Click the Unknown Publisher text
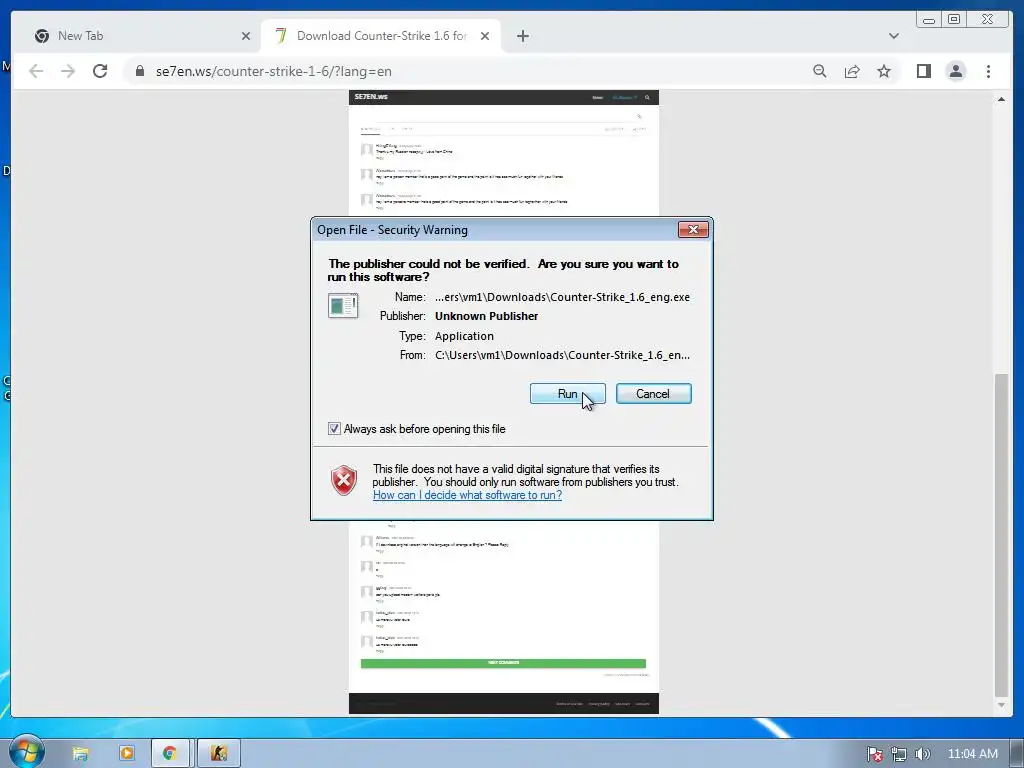The width and height of the screenshot is (1024, 768). [x=487, y=316]
